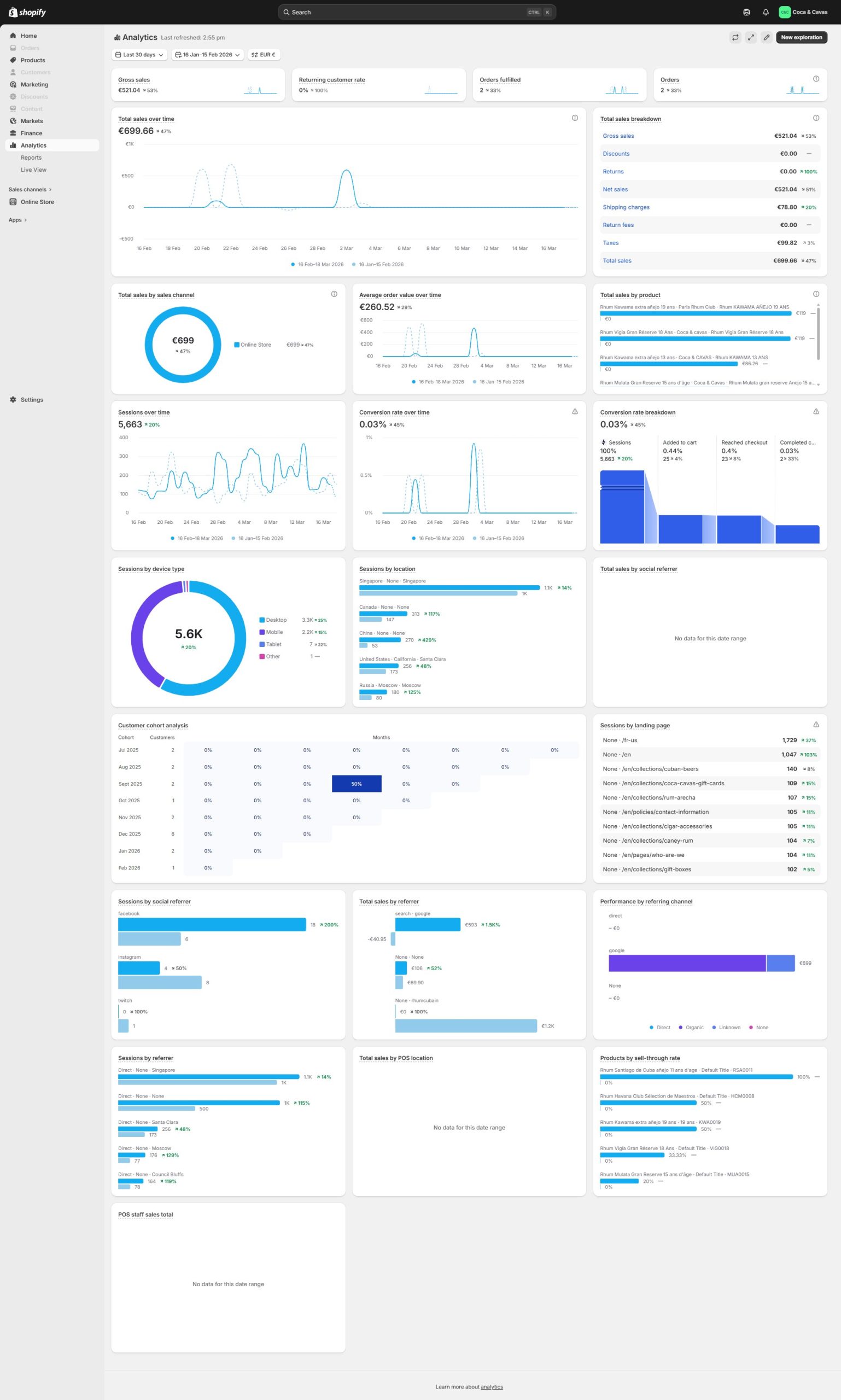Click the Shopify logo
Image resolution: width=841 pixels, height=1400 pixels.
tap(27, 12)
